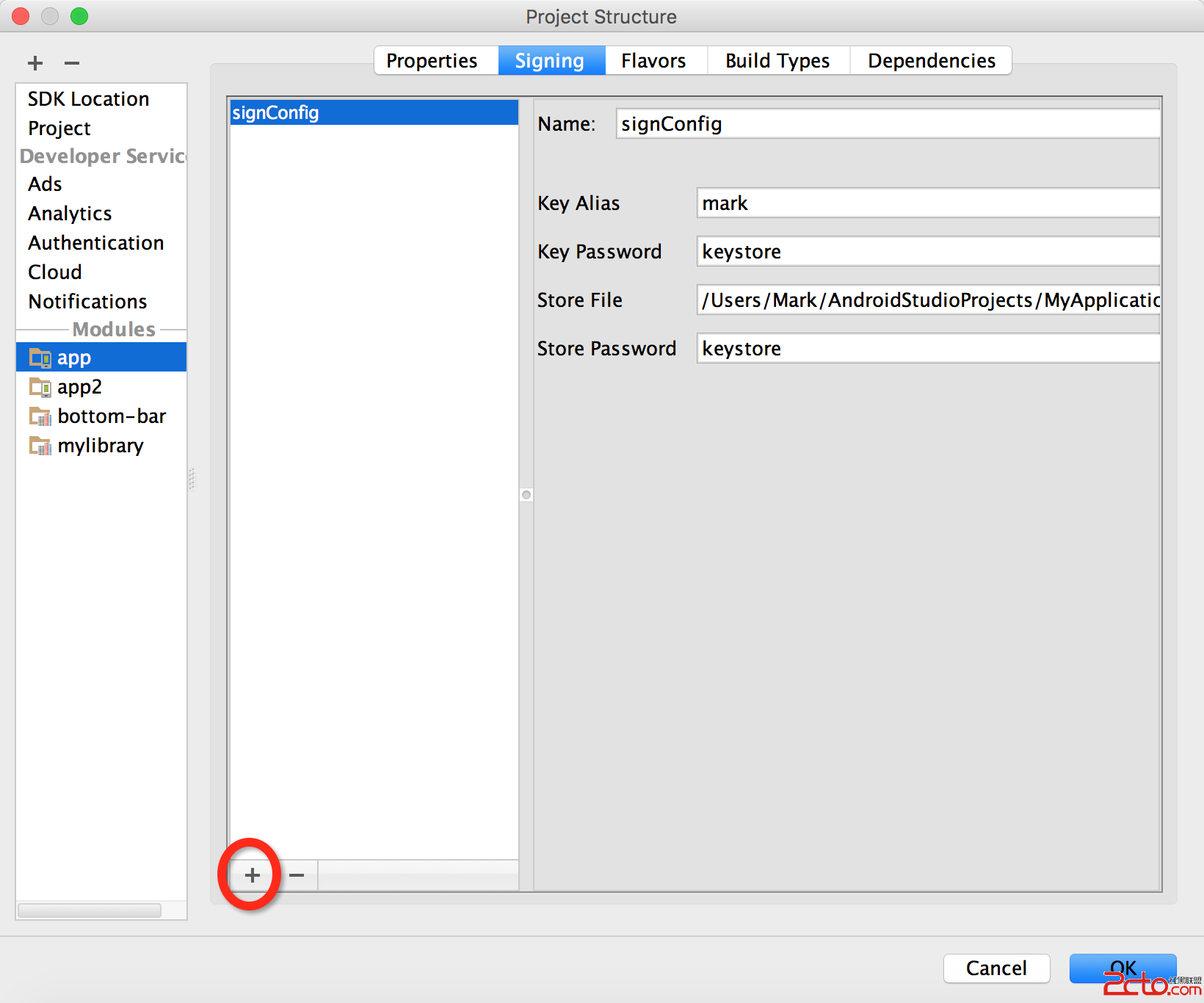1204x1003 pixels.
Task: Close the Project Structure window
Action: (21, 16)
